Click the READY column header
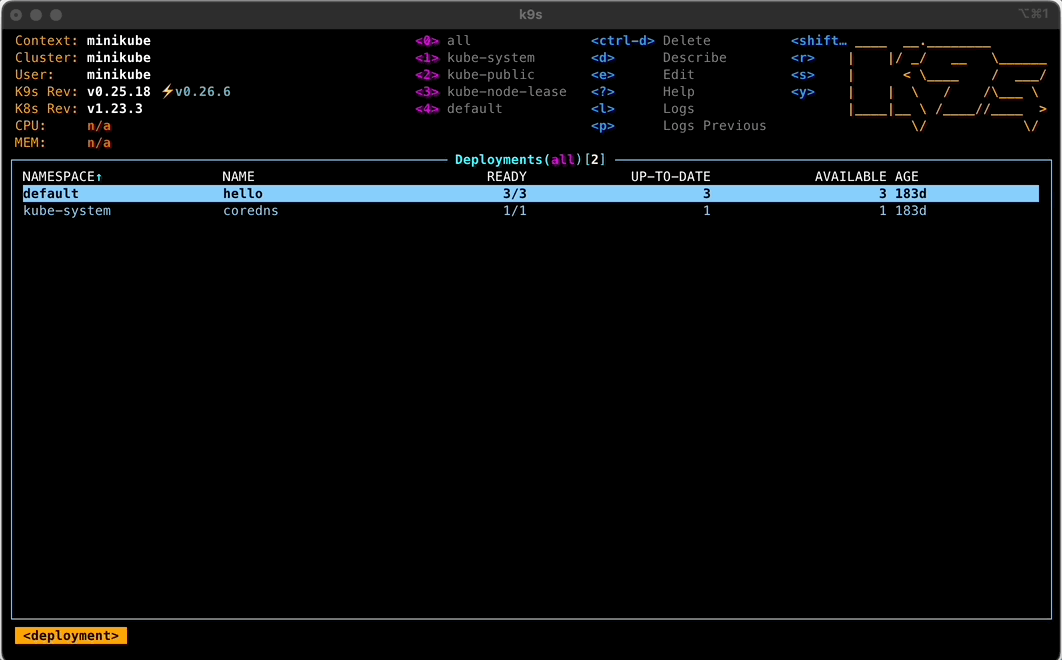 (507, 177)
